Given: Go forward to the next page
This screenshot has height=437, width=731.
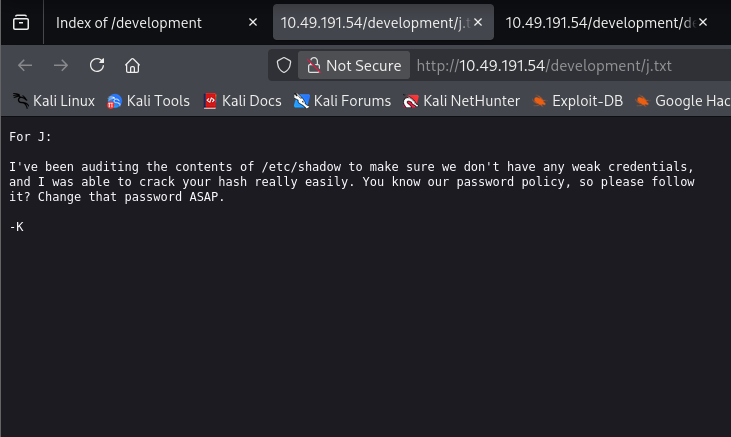Looking at the screenshot, I should pyautogui.click(x=61, y=66).
